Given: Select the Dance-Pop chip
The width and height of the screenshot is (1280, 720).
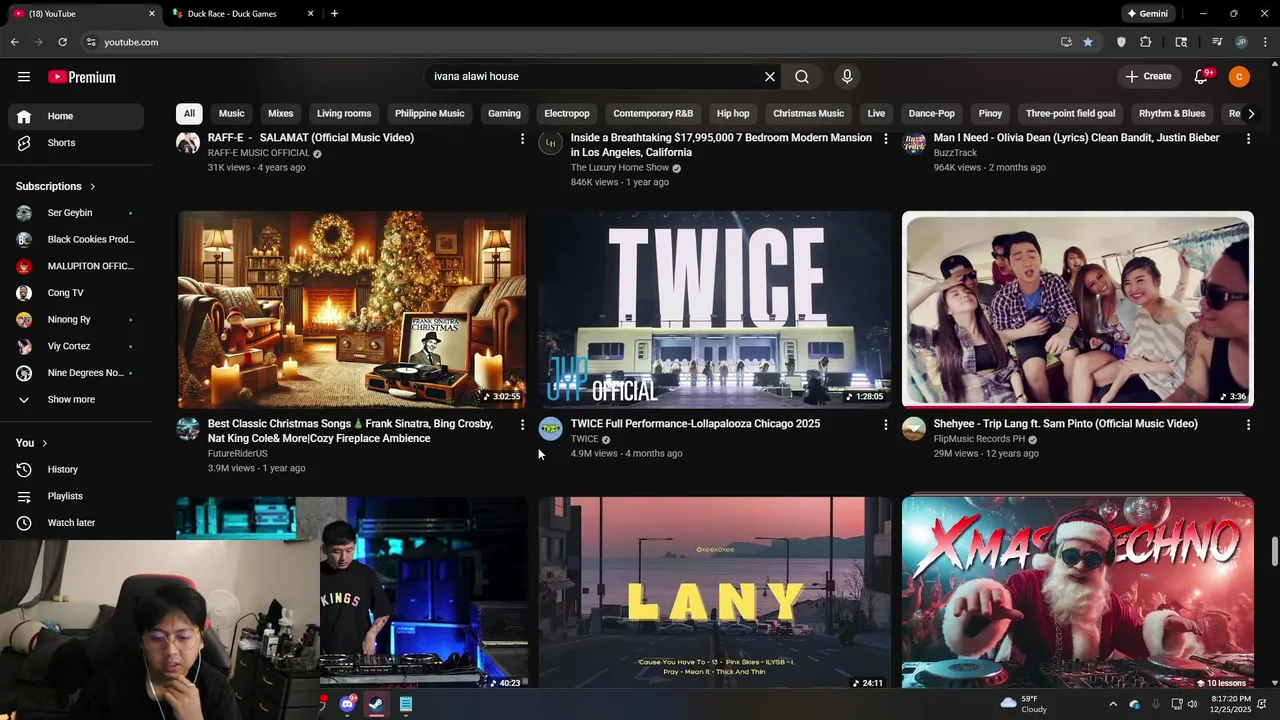Looking at the screenshot, I should tap(932, 114).
